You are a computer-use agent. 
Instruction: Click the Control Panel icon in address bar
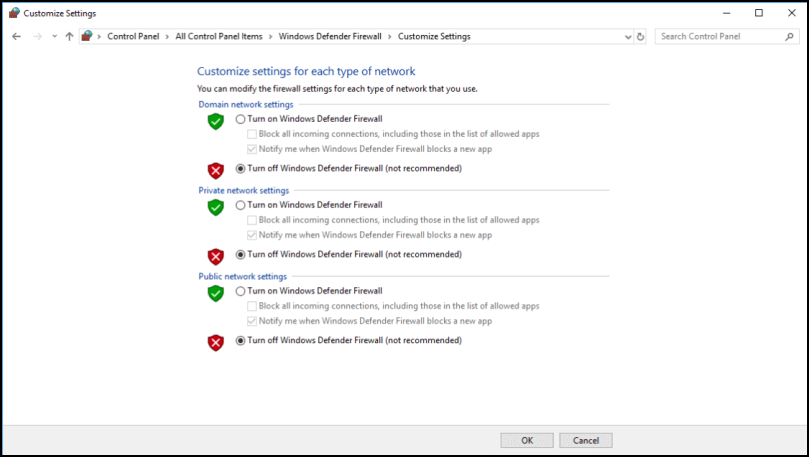click(87, 36)
